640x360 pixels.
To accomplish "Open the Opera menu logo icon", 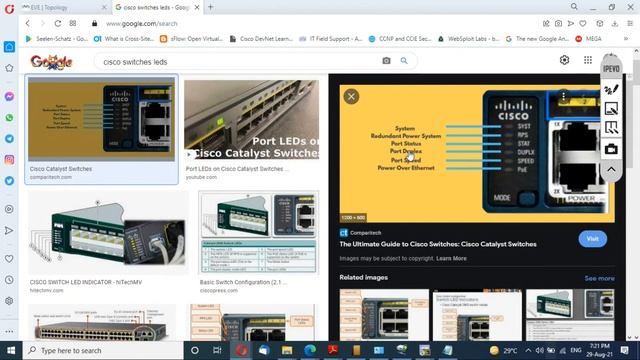I will (x=9, y=9).
